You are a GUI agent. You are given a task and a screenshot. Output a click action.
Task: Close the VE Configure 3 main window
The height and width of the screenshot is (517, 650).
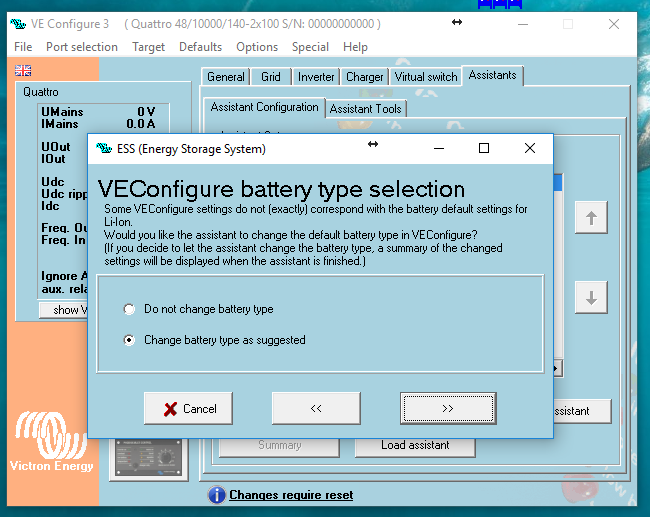coord(614,24)
